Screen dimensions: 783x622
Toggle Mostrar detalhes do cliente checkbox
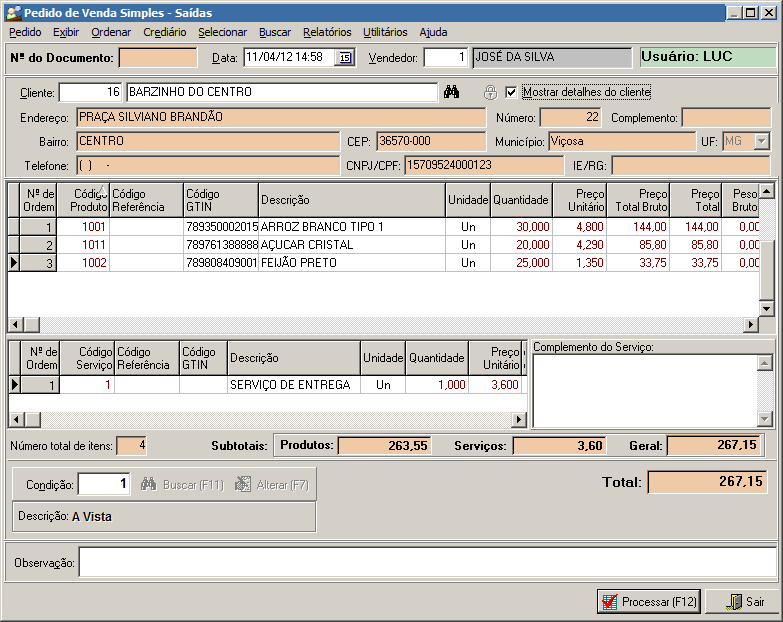pyautogui.click(x=512, y=93)
